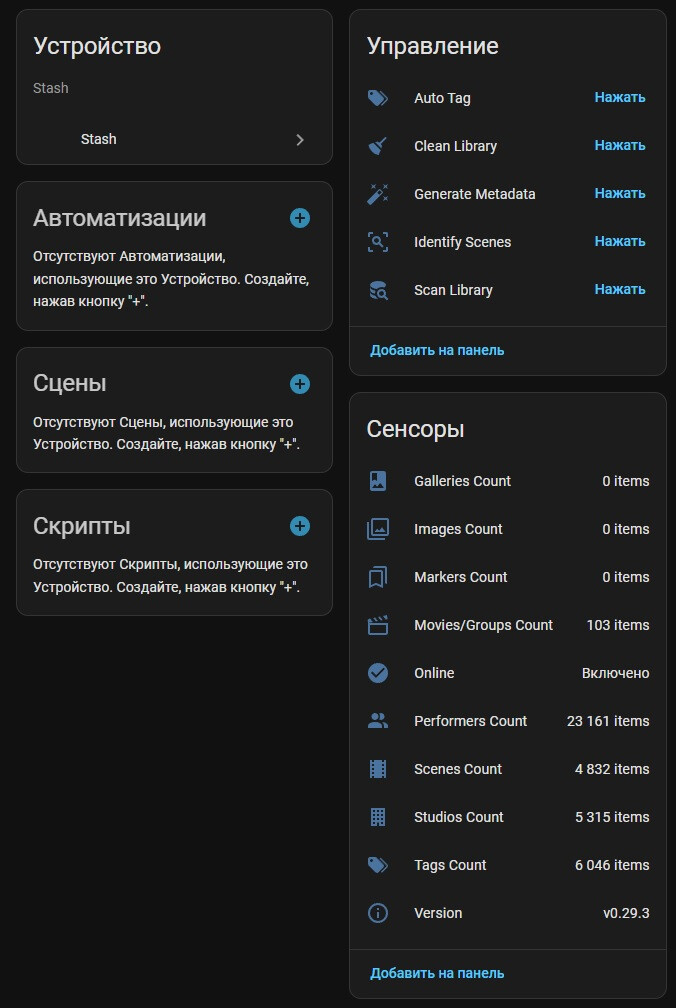Click the Online status checkmark icon

377,673
